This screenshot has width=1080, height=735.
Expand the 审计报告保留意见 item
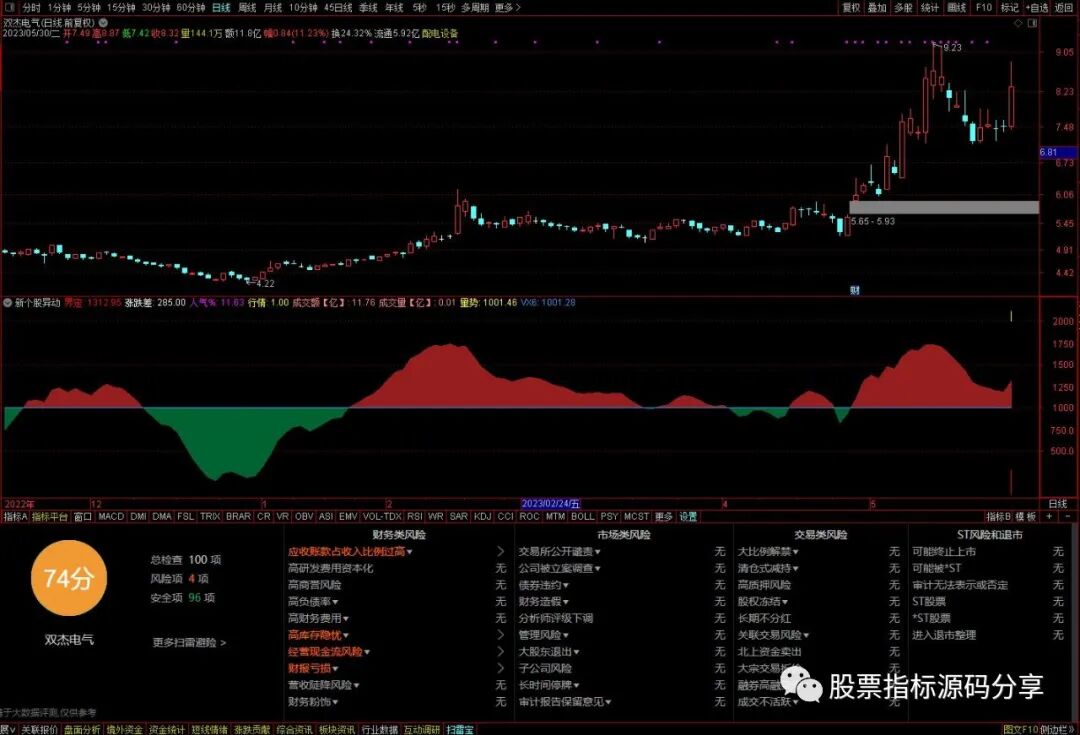[x=565, y=701]
